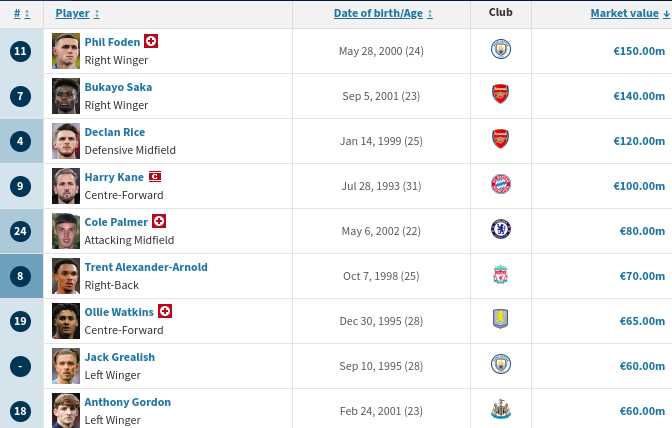Click Chelsea club crest for Cole Palmer
Screen dimensions: 672x428
[x=500, y=230]
